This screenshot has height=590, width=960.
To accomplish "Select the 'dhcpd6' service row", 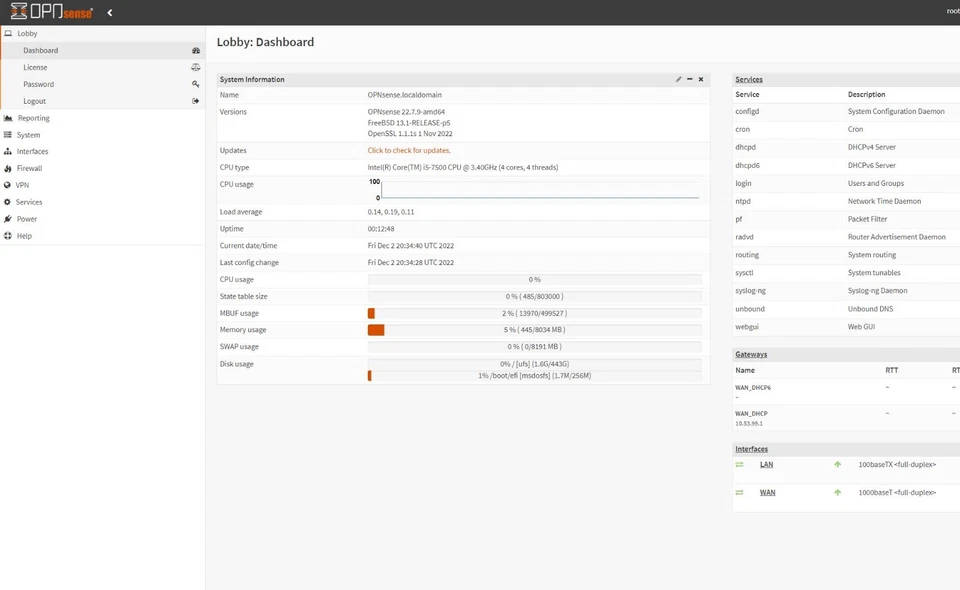I will click(x=846, y=165).
